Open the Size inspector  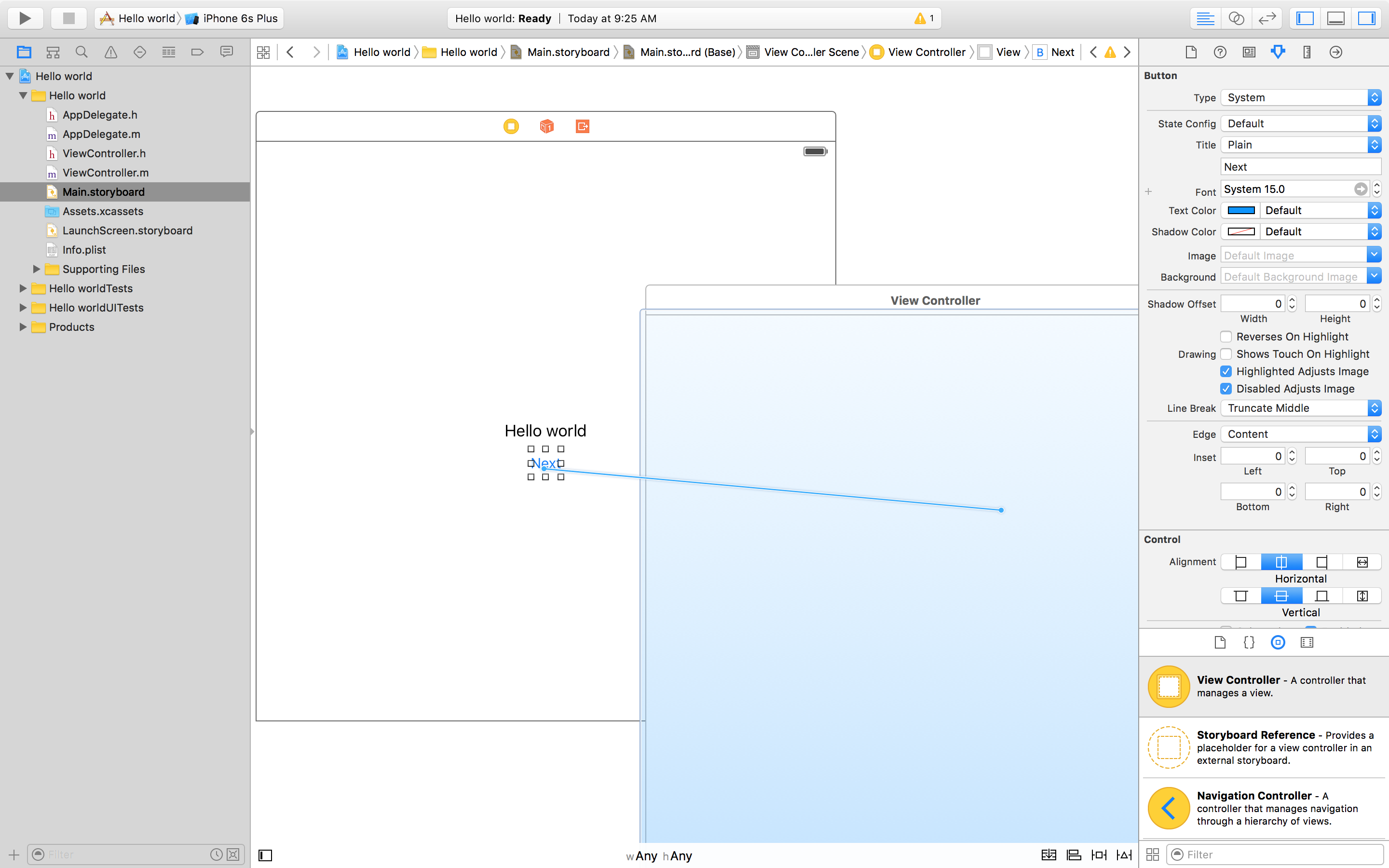click(x=1307, y=52)
